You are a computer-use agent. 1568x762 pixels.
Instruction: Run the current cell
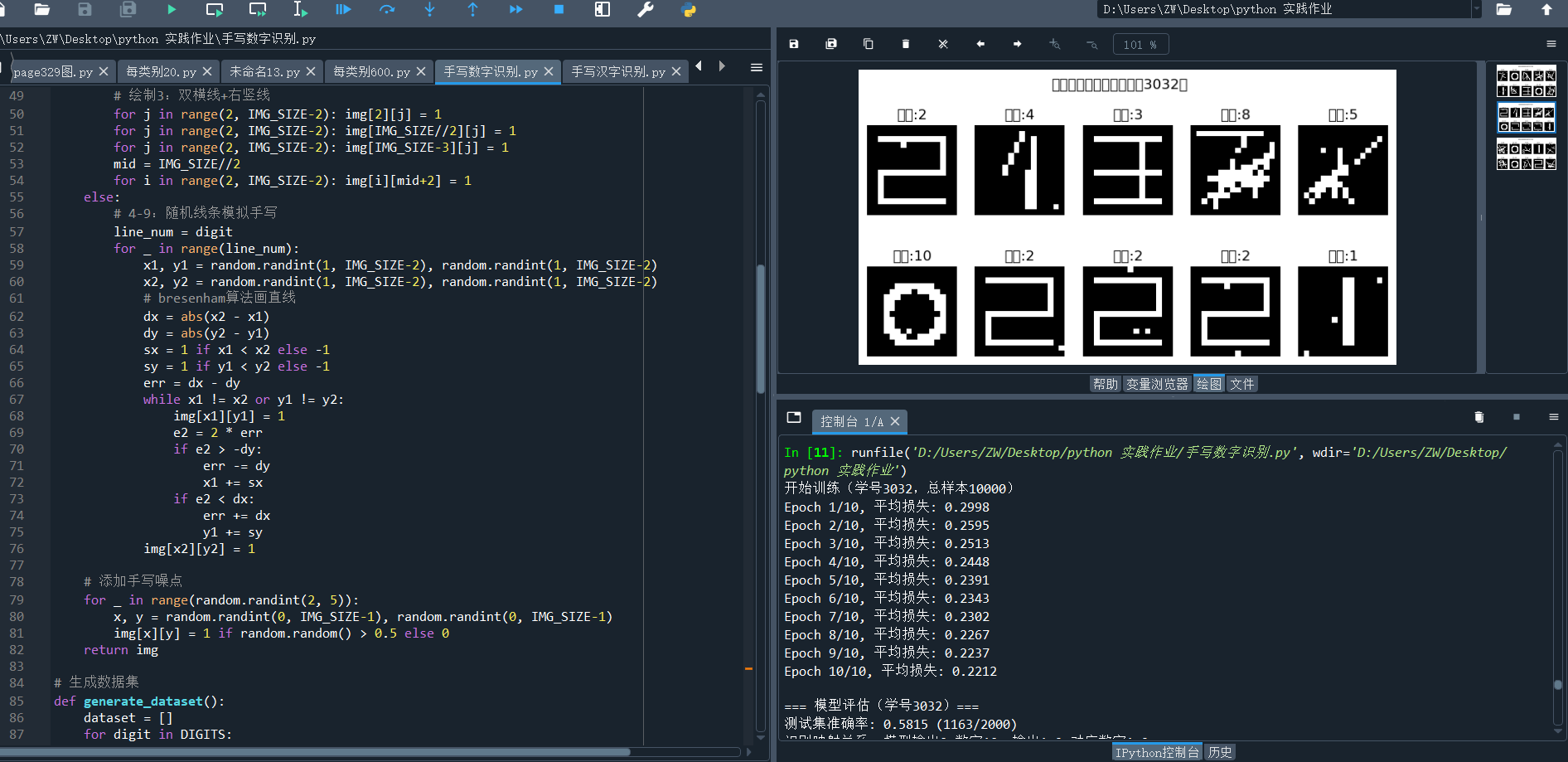[x=215, y=9]
